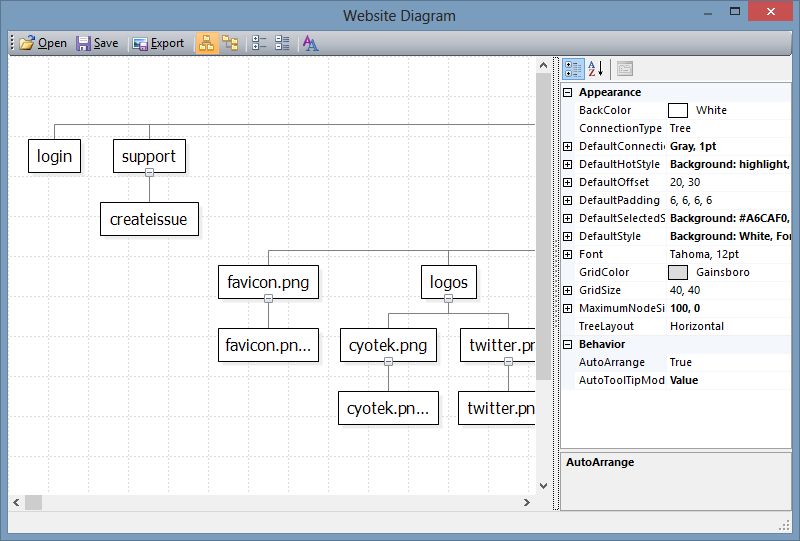Click the 40, 40 GridSize value
Image resolution: width=800 pixels, height=541 pixels.
tap(685, 290)
